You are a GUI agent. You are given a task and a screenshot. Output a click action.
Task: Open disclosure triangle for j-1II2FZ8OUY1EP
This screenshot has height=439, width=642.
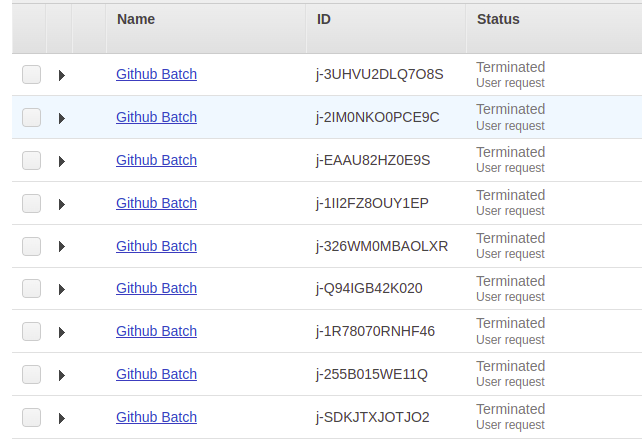[x=62, y=204]
